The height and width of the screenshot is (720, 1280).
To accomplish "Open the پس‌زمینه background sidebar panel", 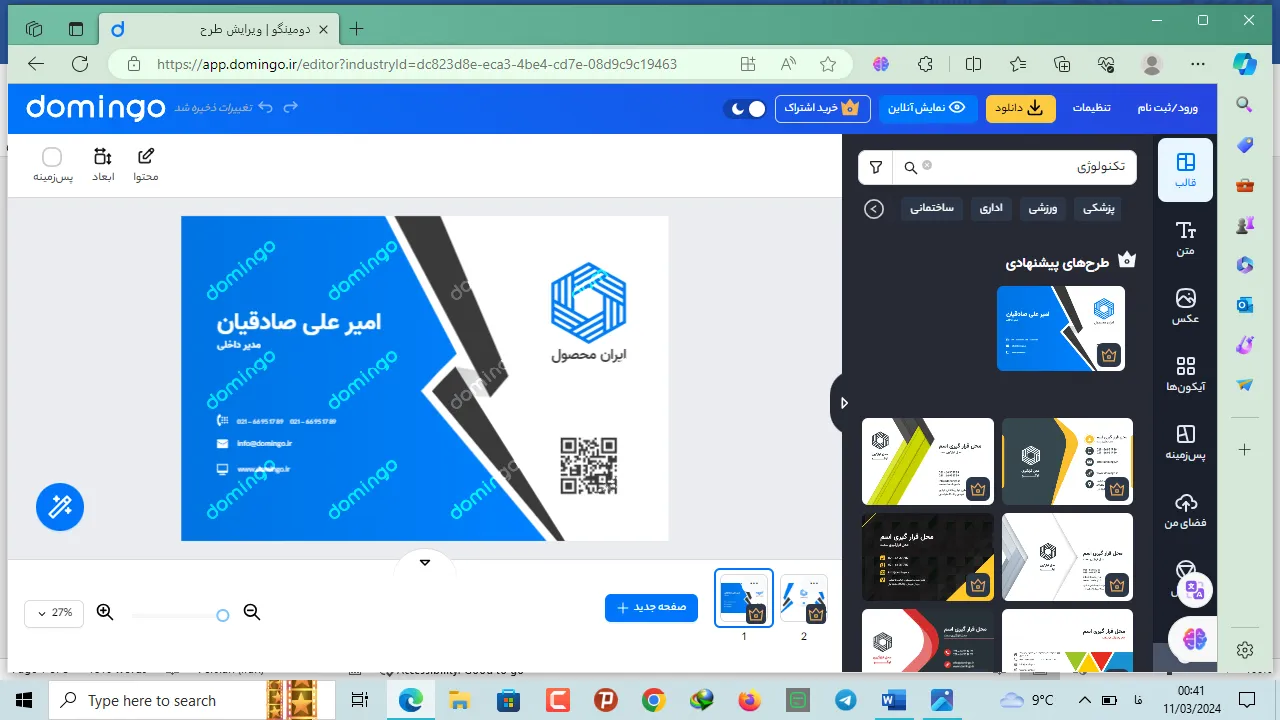I will (x=1185, y=442).
